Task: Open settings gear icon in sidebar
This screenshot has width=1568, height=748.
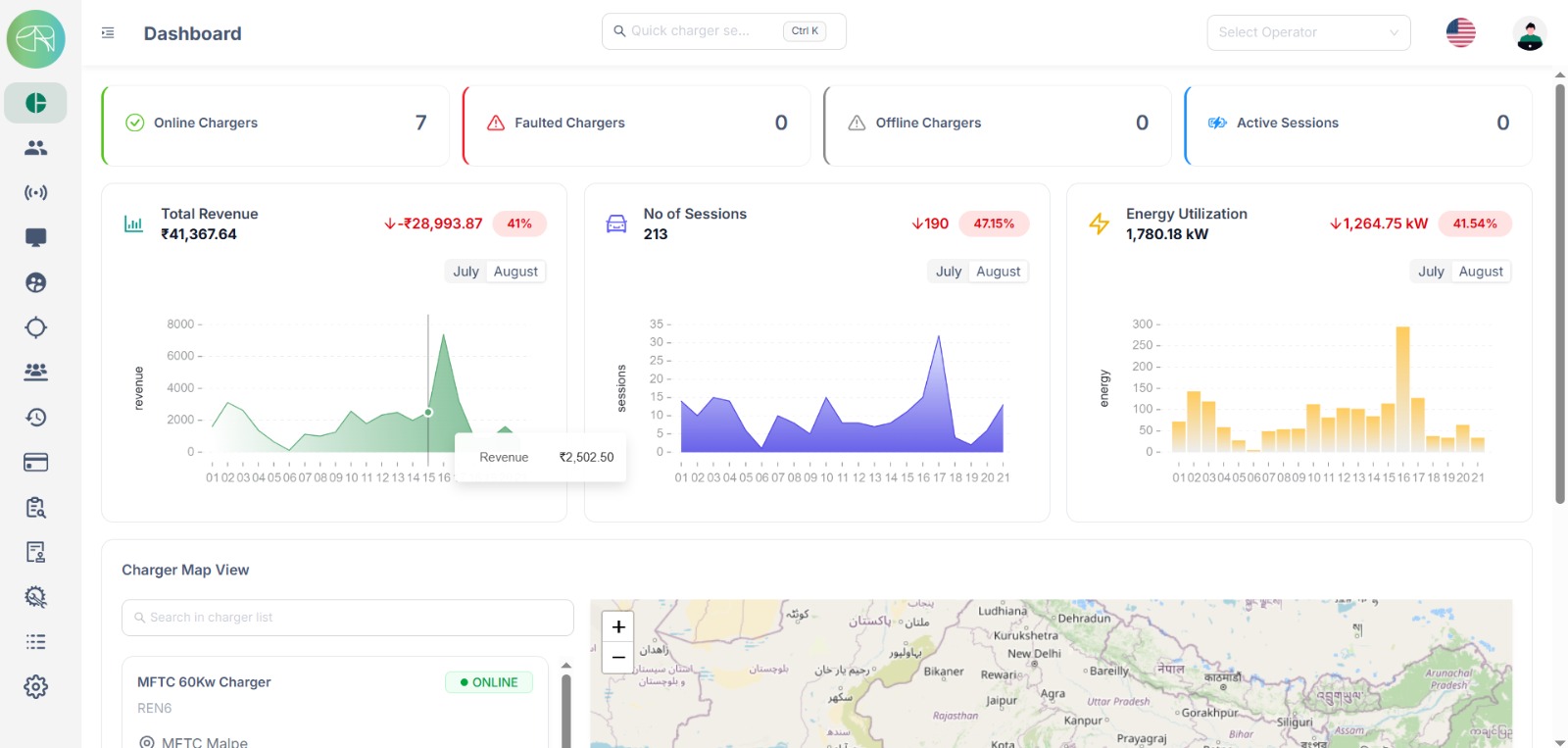Action: coord(36,687)
